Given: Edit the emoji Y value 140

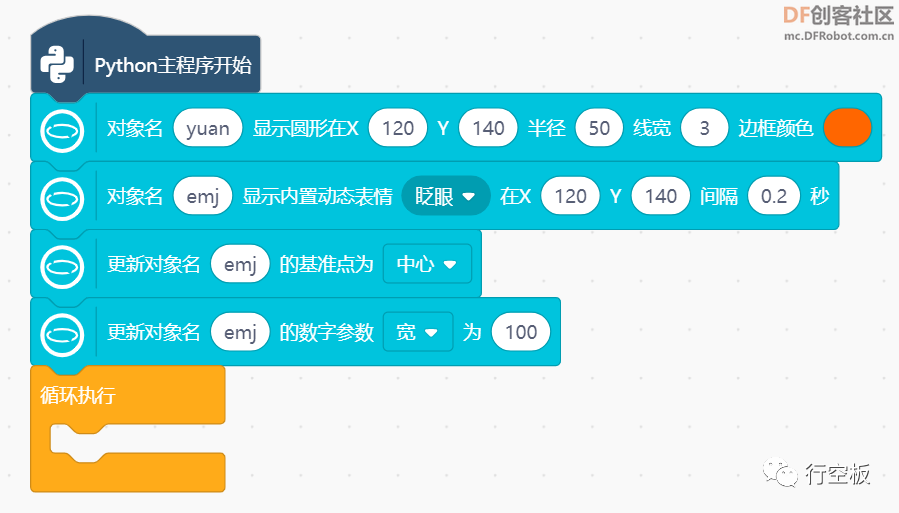Looking at the screenshot, I should (x=661, y=196).
